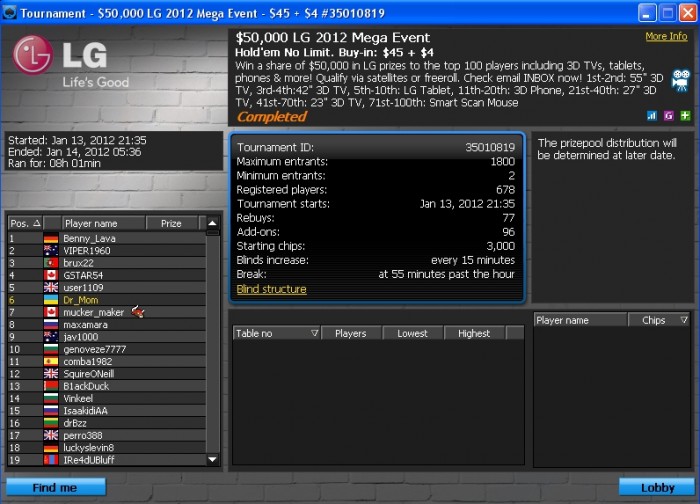Select player SquireONeill
The width and height of the screenshot is (700, 504).
click(107, 374)
